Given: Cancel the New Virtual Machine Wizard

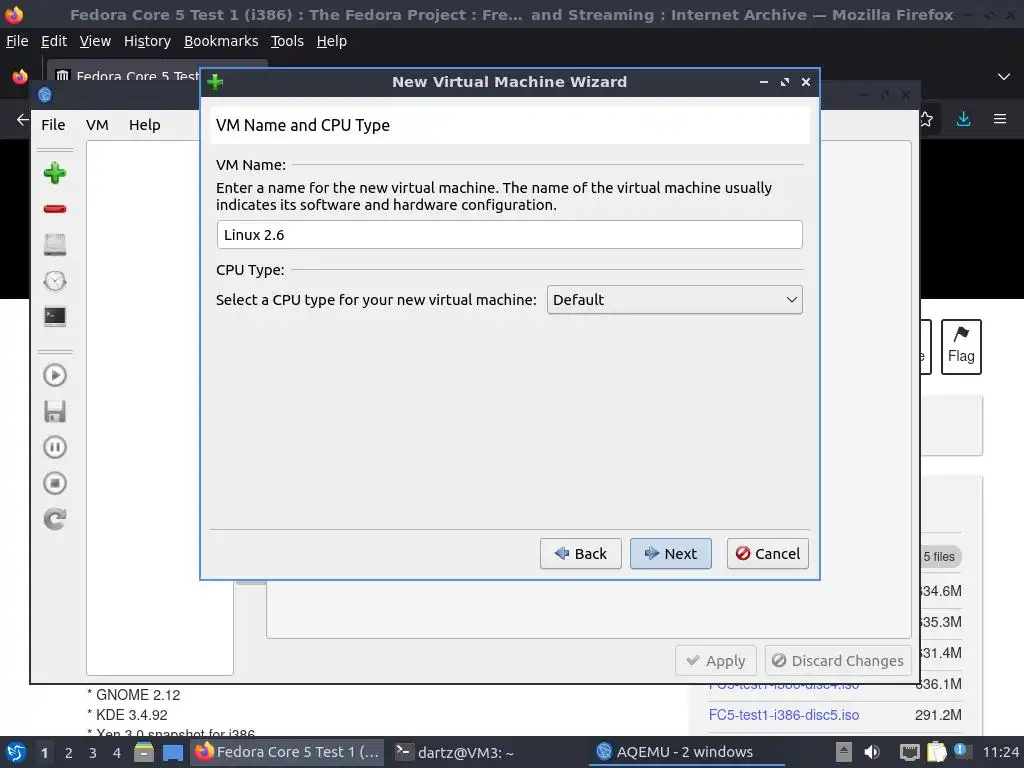Looking at the screenshot, I should point(768,554).
